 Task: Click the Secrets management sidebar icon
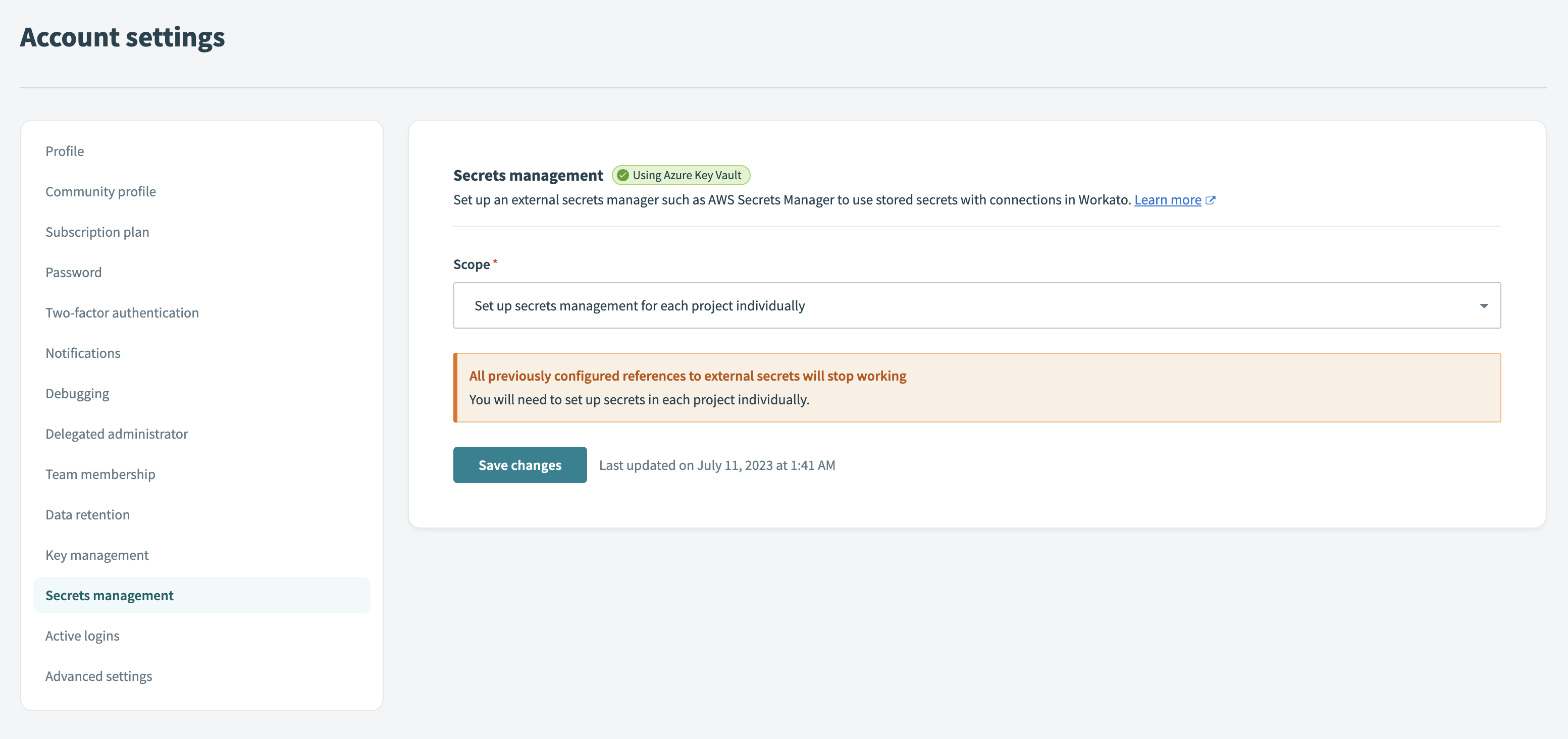coord(109,594)
